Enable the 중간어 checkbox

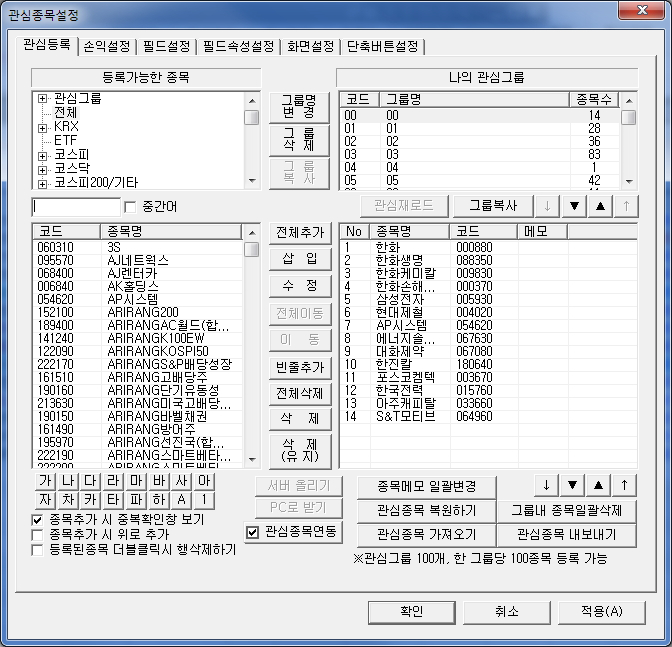tap(129, 207)
